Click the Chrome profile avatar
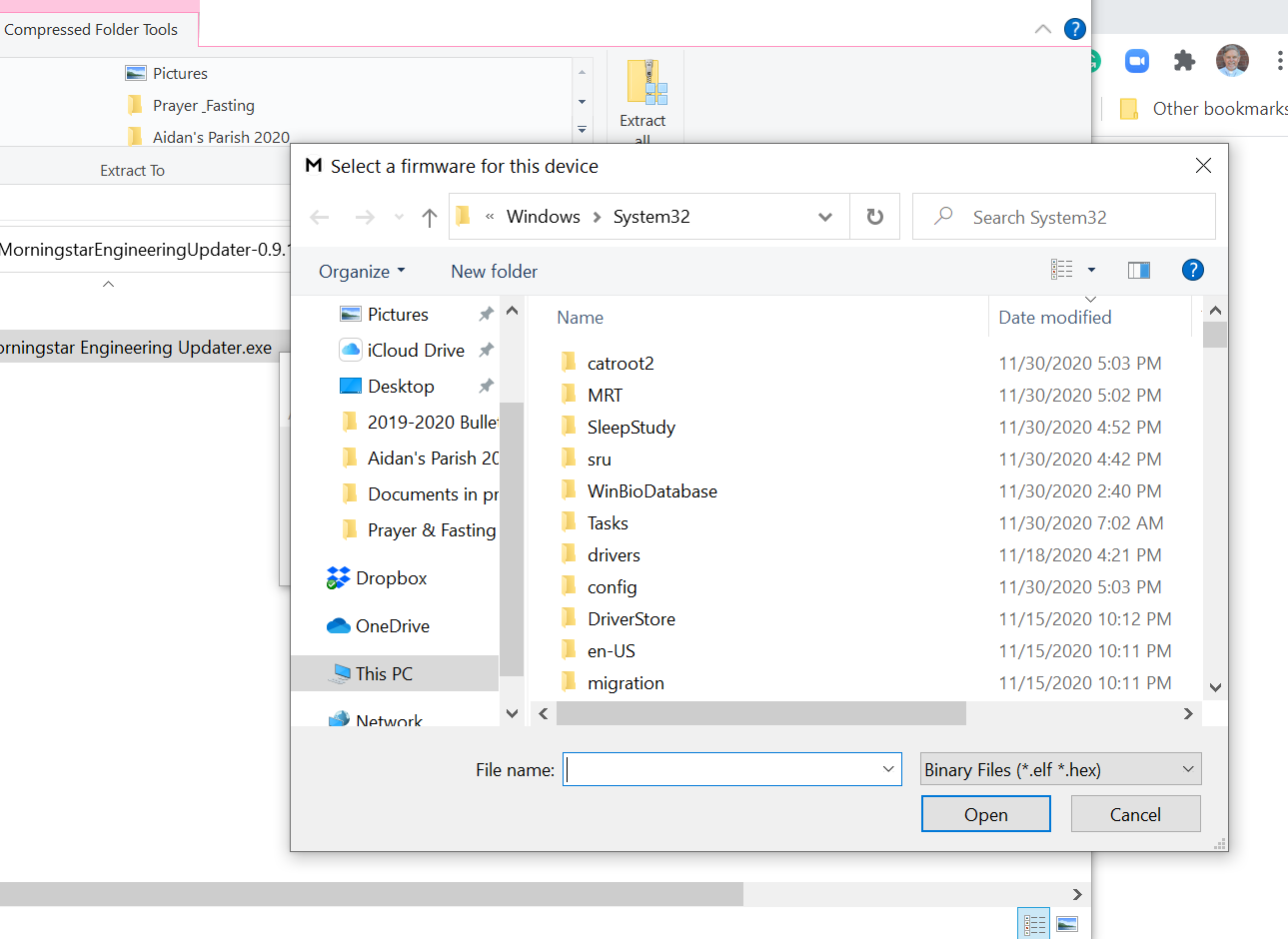 tap(1231, 61)
